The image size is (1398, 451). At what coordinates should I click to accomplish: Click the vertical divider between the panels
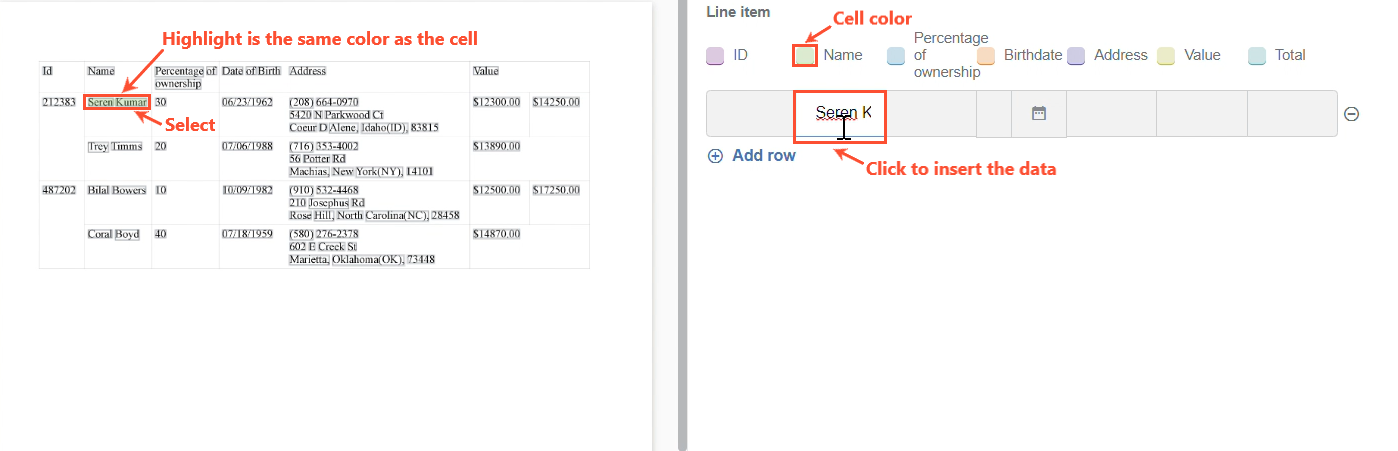[x=683, y=225]
